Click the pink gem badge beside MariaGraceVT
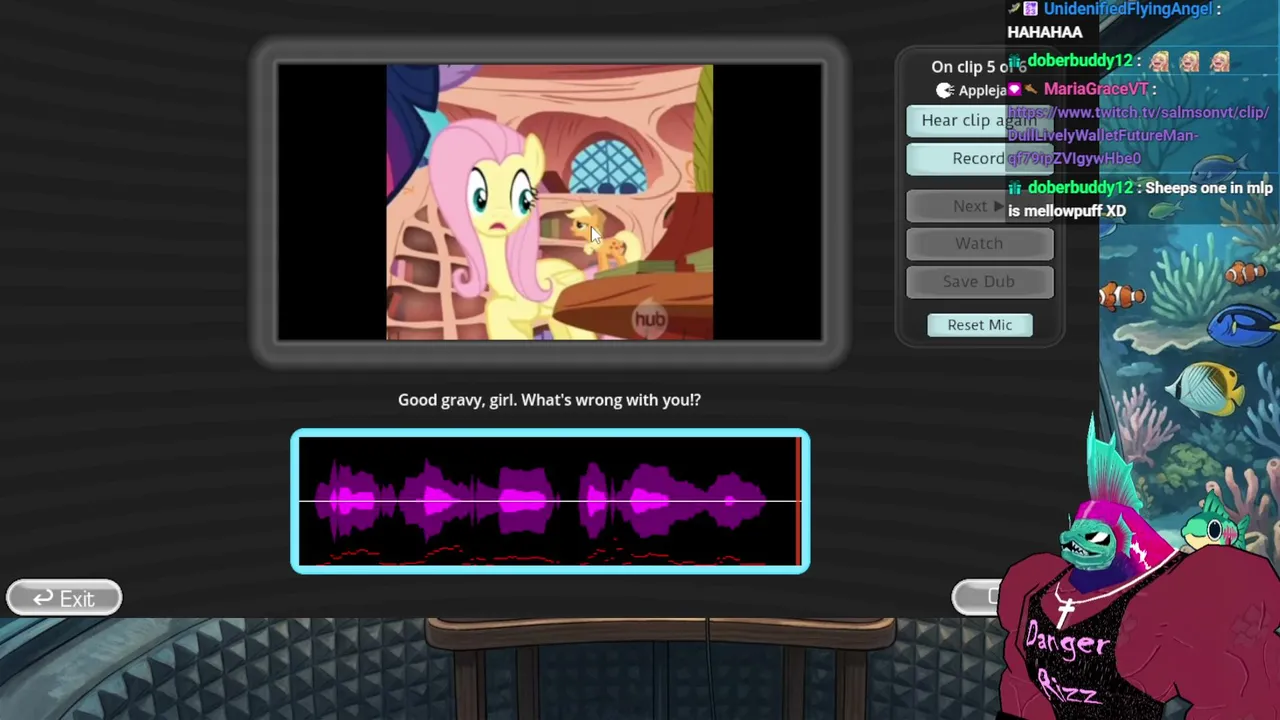Image resolution: width=1280 pixels, height=720 pixels. [1014, 90]
